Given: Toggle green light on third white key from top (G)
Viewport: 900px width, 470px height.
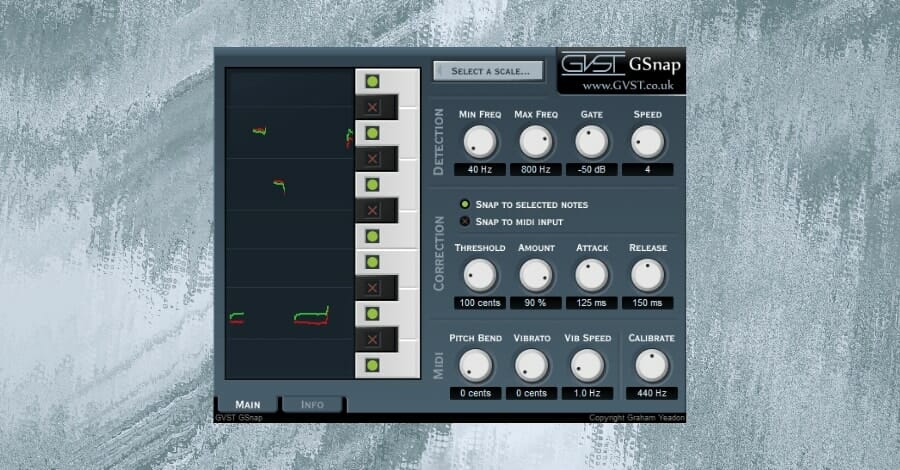Looking at the screenshot, I should (x=372, y=185).
